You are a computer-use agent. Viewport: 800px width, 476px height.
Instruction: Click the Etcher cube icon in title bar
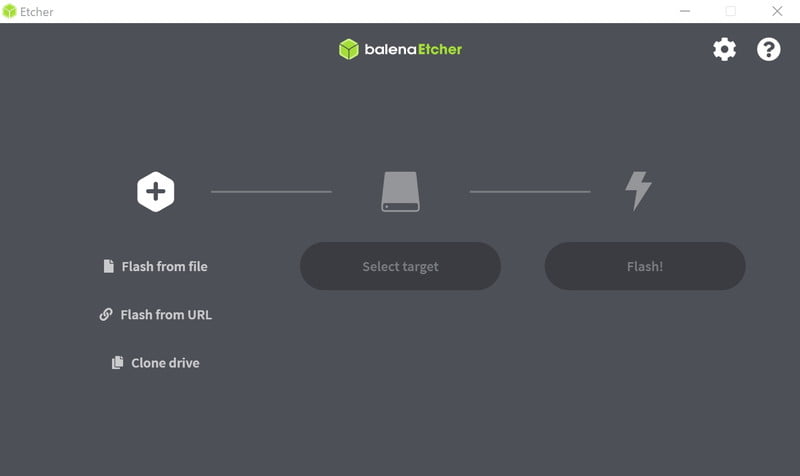click(9, 11)
